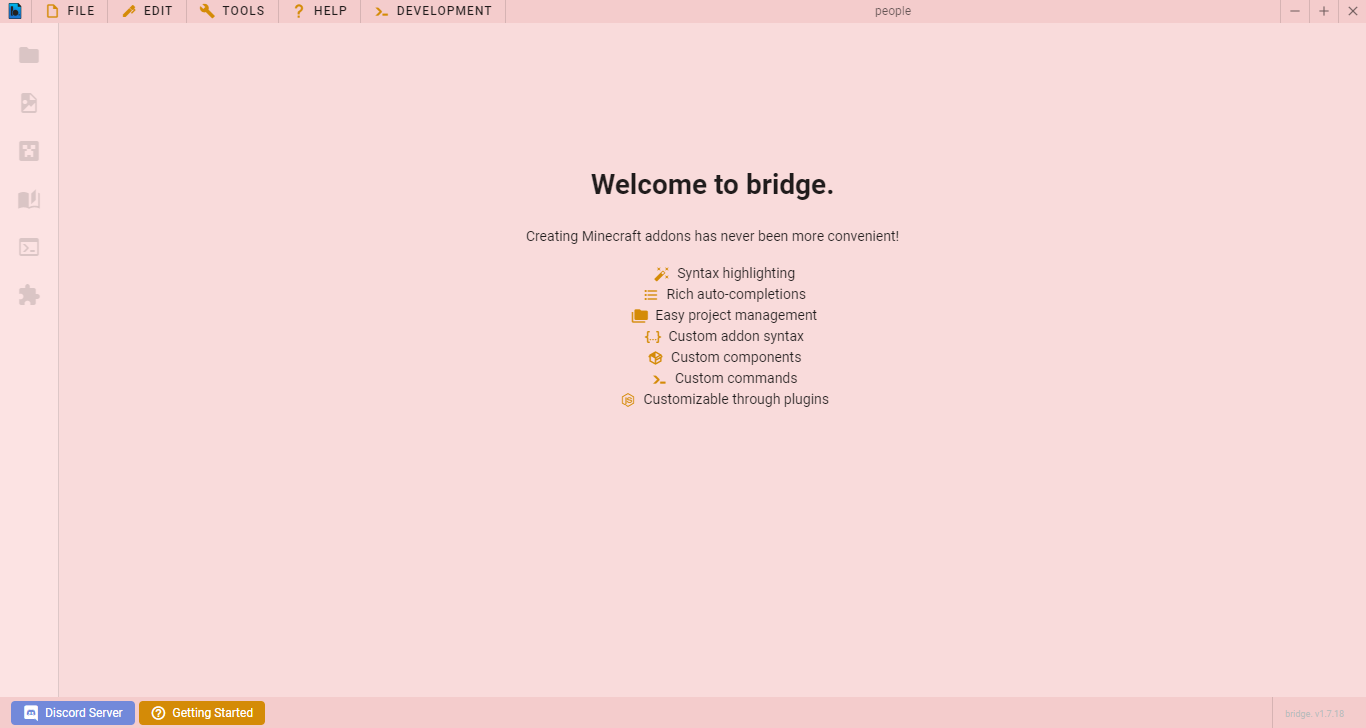Click the bridge app logo icon
The height and width of the screenshot is (728, 1366).
[x=15, y=11]
